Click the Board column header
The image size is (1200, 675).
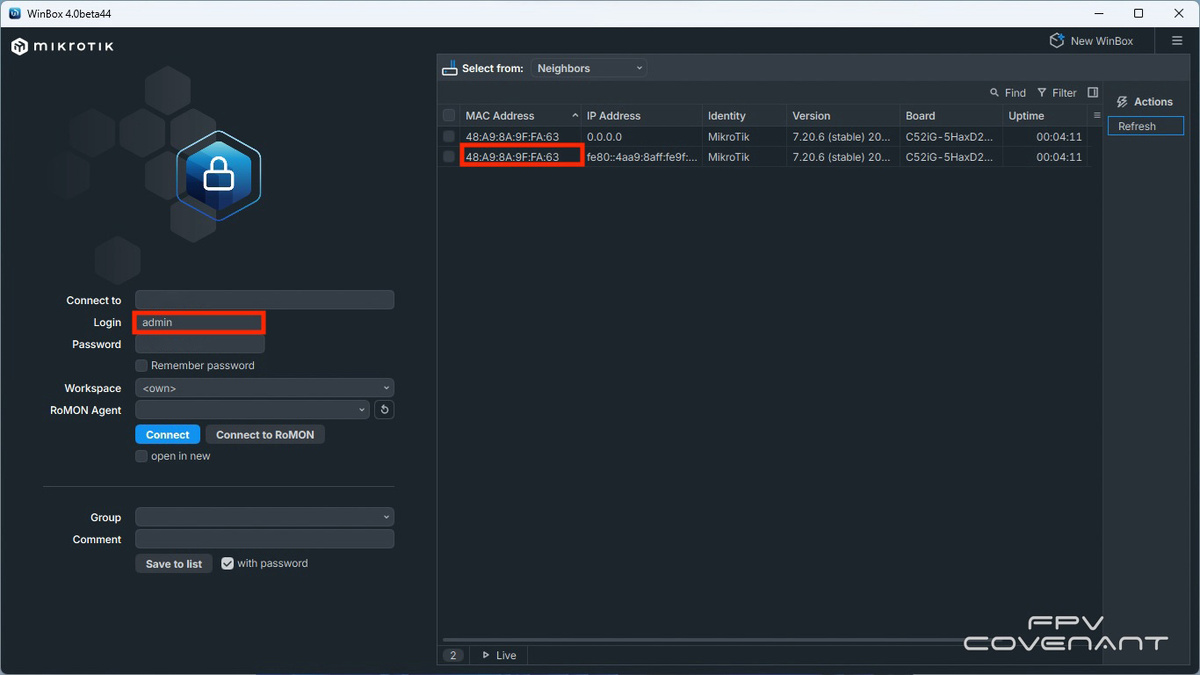coord(951,116)
